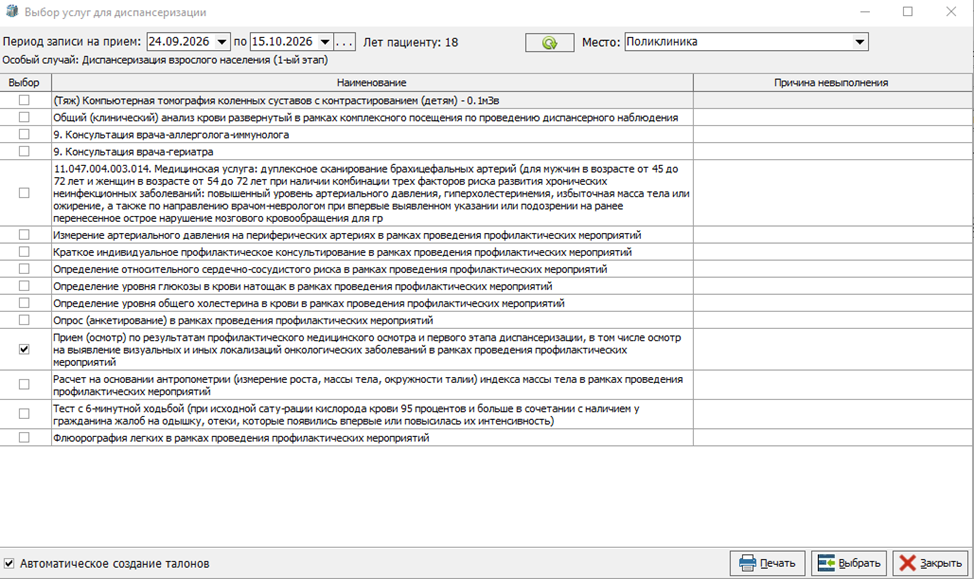Tick checkbox for дуплексное сканирование брахицефальных артерий
The image size is (974, 579).
(x=24, y=193)
